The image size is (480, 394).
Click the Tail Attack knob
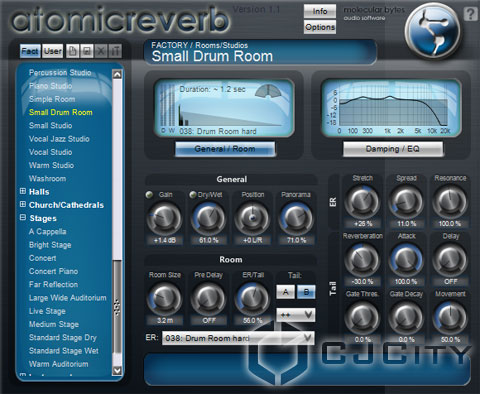406,260
